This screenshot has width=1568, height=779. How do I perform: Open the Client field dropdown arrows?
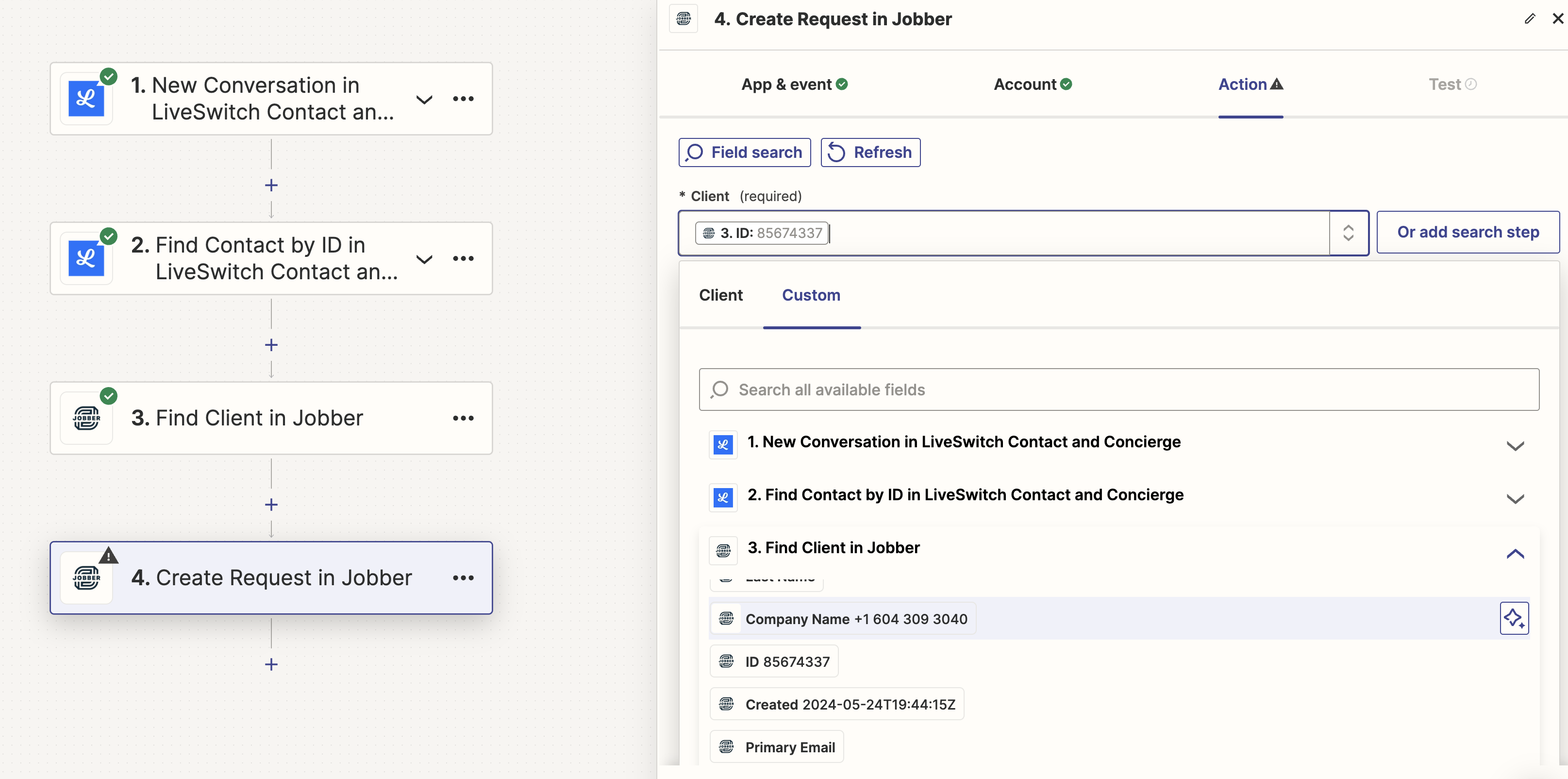click(x=1348, y=233)
